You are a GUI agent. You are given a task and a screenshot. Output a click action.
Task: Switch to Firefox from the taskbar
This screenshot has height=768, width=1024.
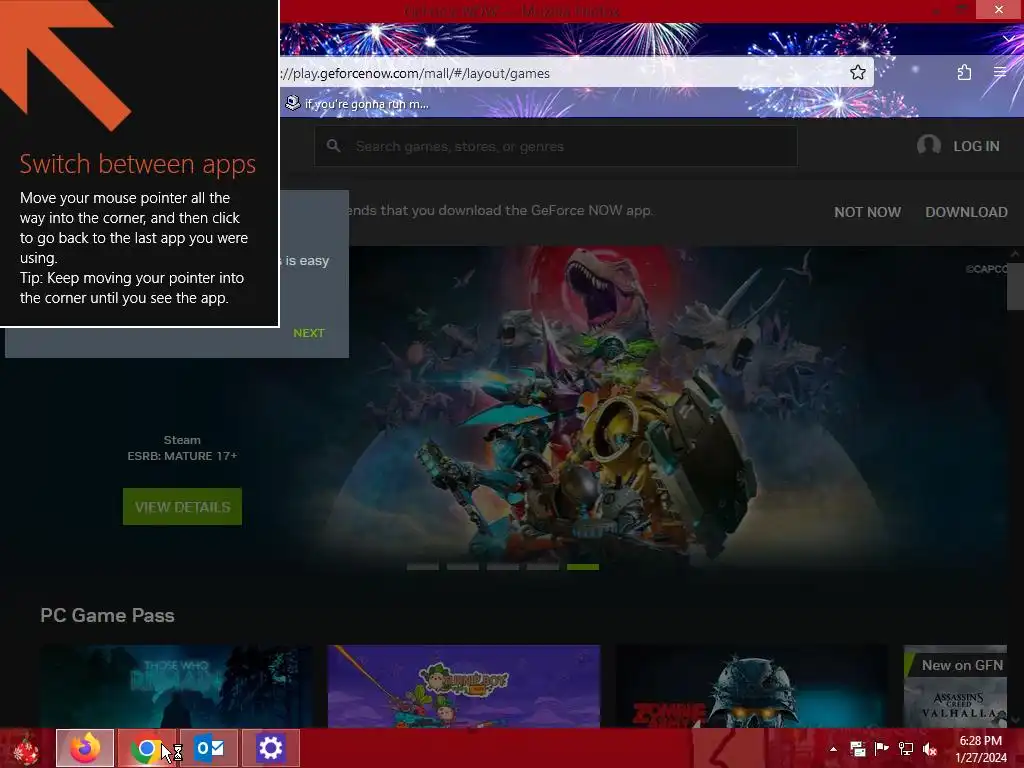[x=85, y=748]
